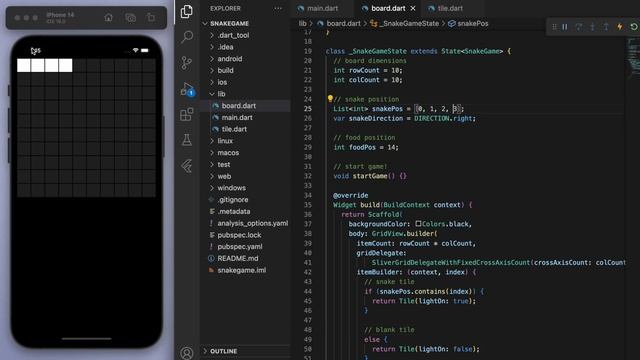Open the Source Control view
This screenshot has width=640, height=360.
(x=187, y=62)
